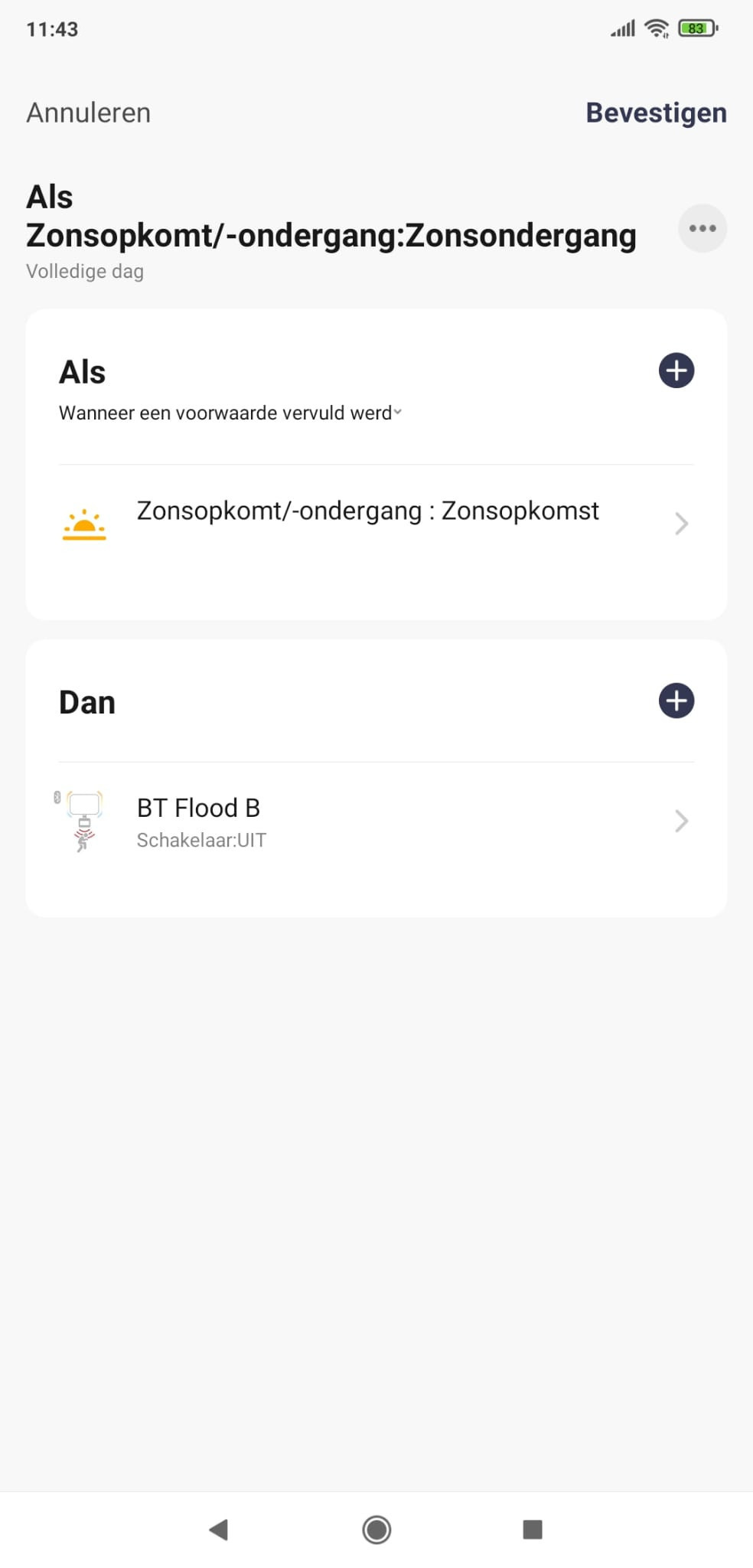Expand the Zonsopkomst condition via its chevron

[681, 524]
